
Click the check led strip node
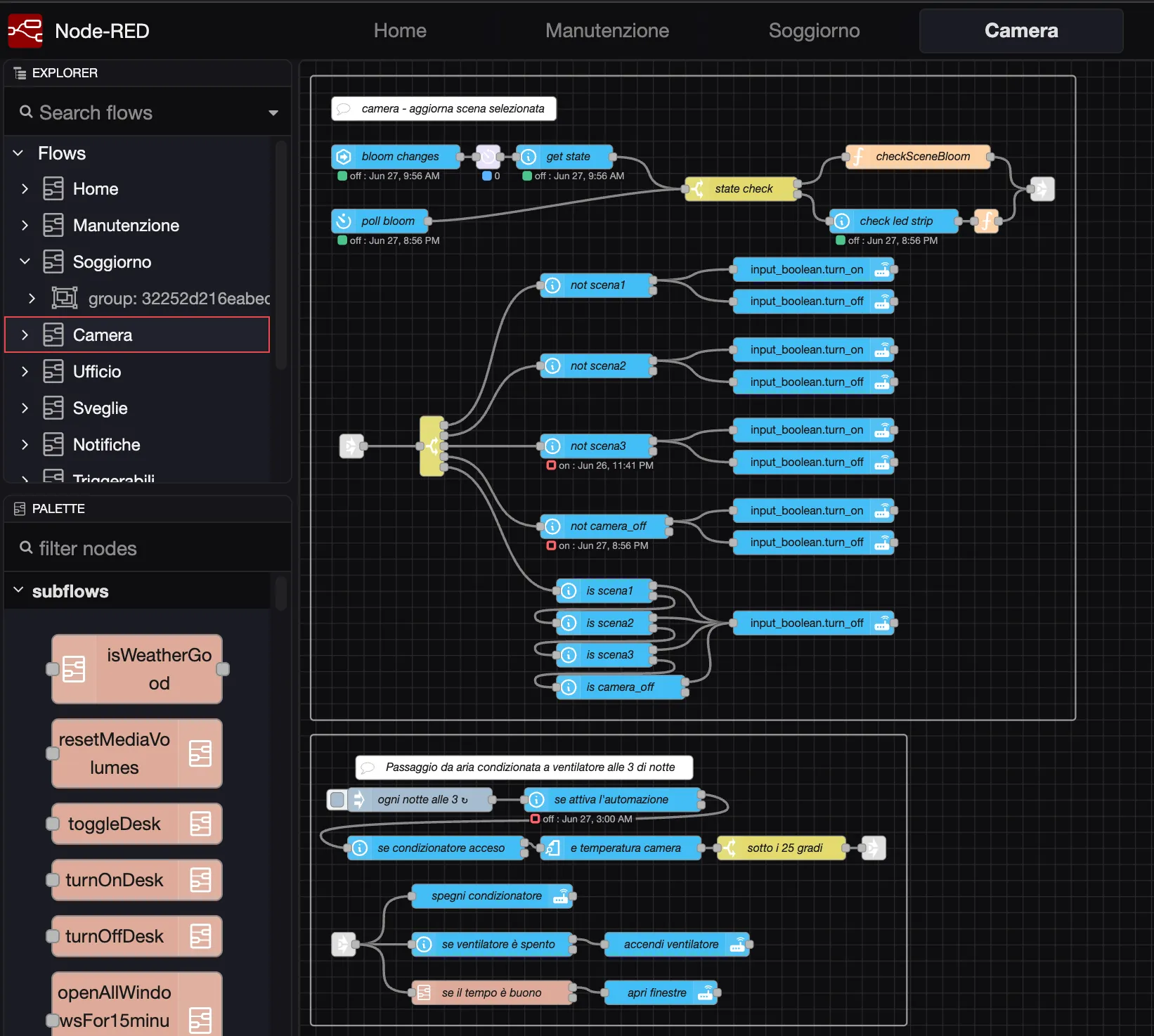(894, 221)
